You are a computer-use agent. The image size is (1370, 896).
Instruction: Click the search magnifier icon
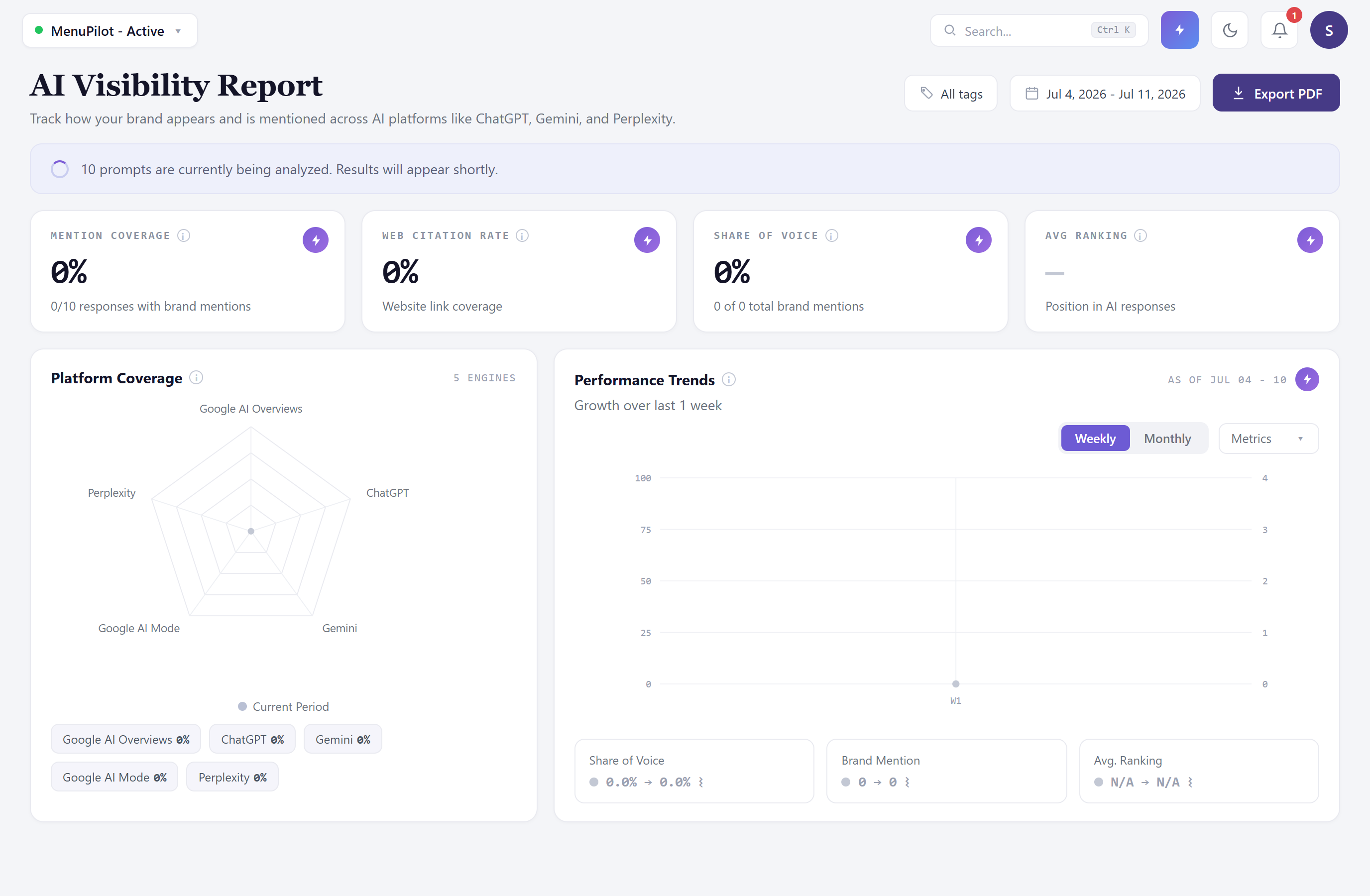[x=950, y=30]
